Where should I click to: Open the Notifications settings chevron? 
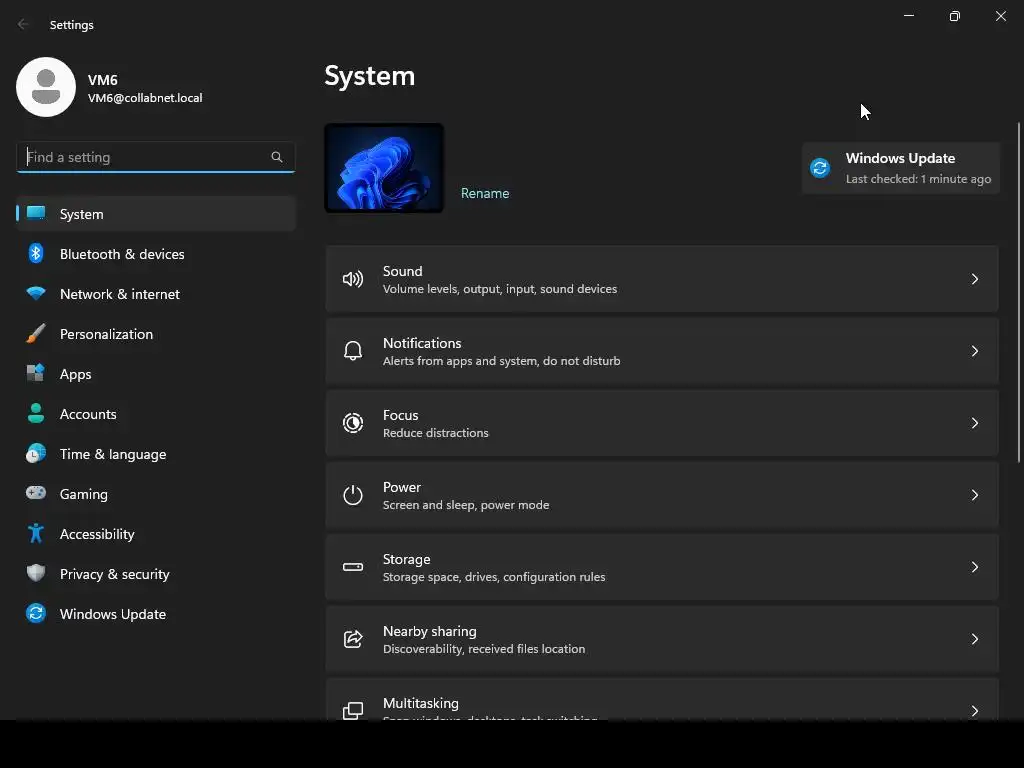(975, 351)
